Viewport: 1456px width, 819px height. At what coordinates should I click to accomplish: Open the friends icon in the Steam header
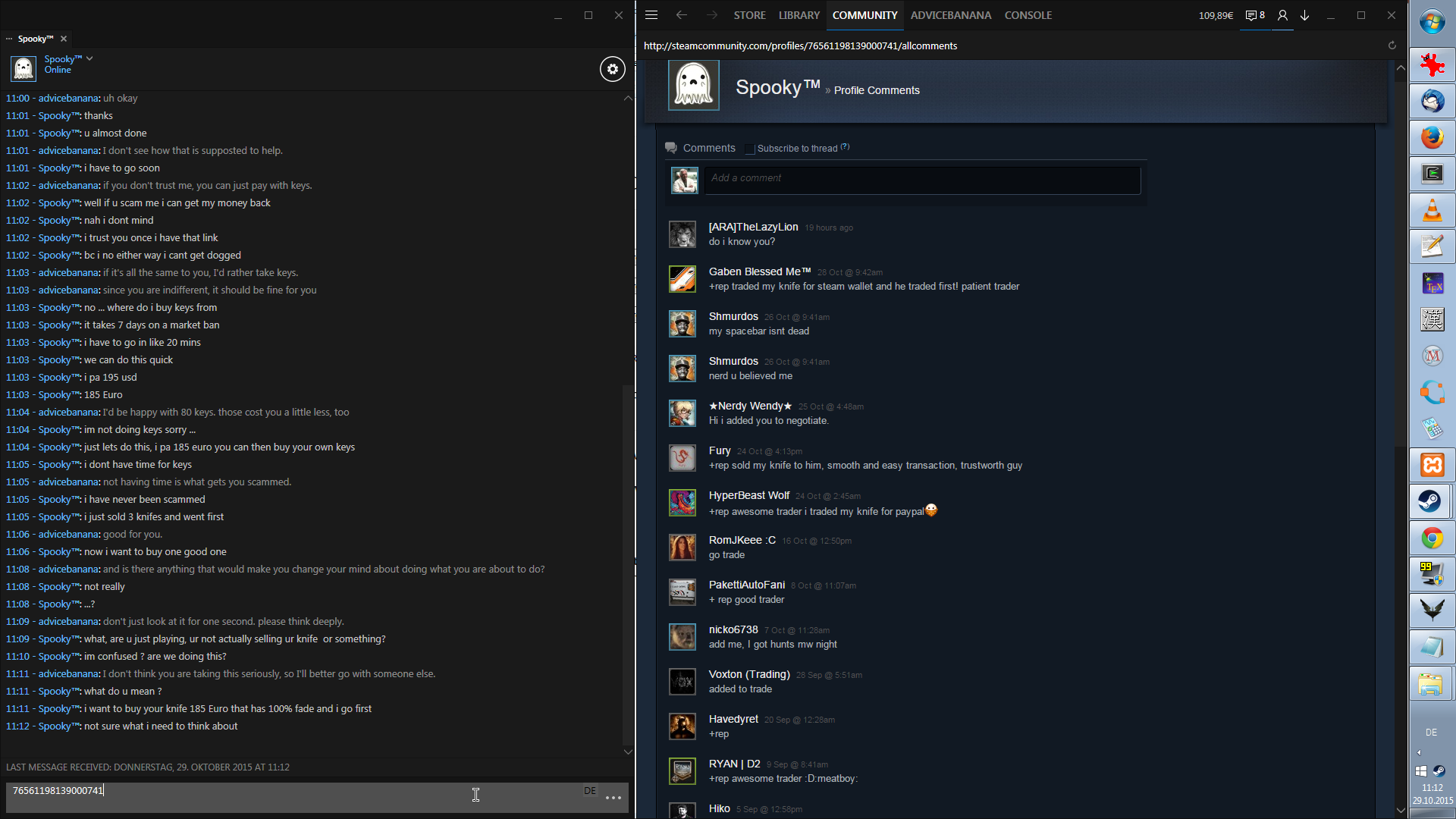click(1282, 15)
